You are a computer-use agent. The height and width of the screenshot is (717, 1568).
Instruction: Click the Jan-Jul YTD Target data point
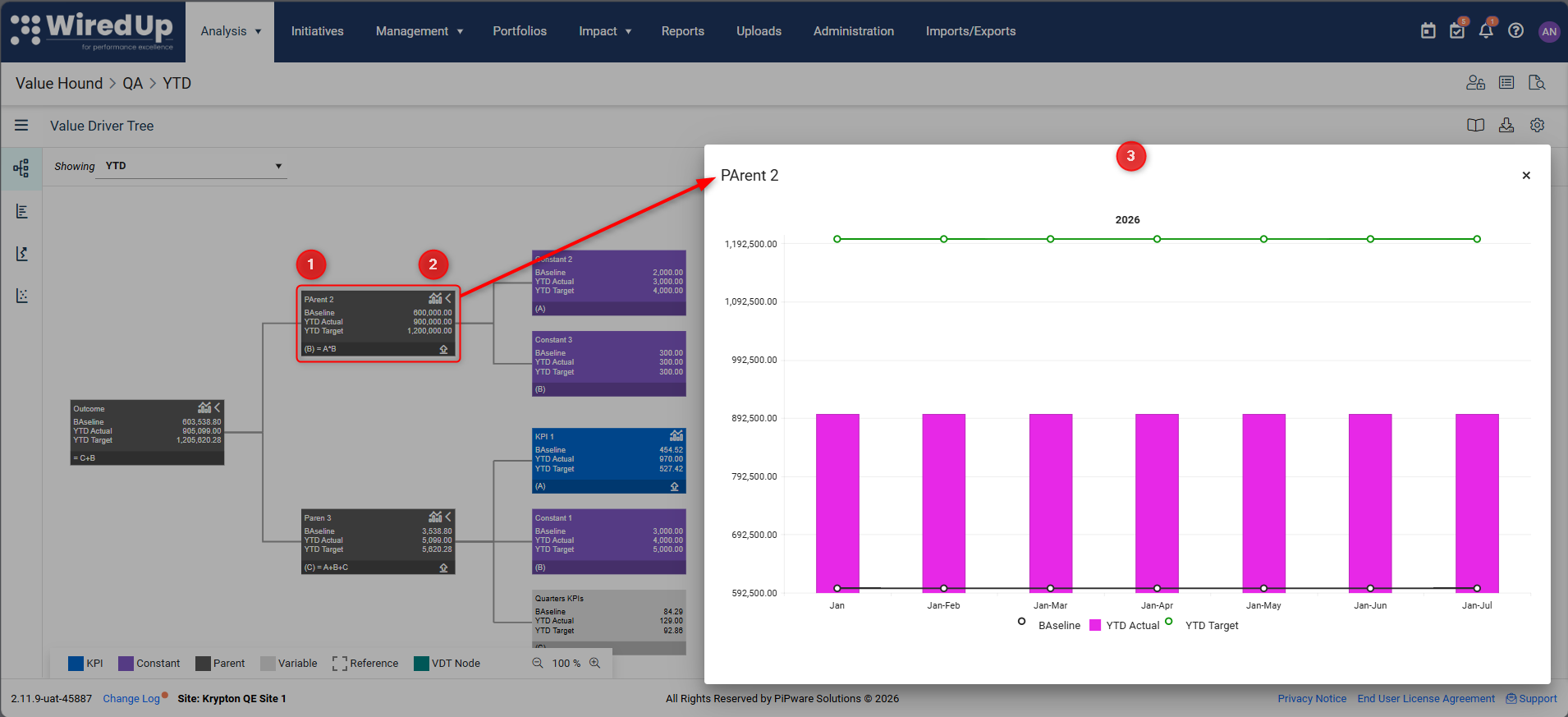tap(1477, 239)
